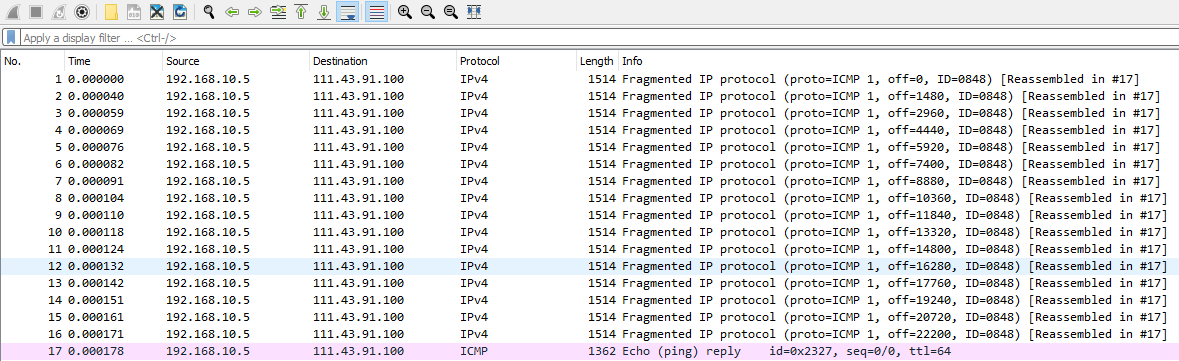Click ICMP protocol cell in packet 17
The height and width of the screenshot is (361, 1179).
474,351
